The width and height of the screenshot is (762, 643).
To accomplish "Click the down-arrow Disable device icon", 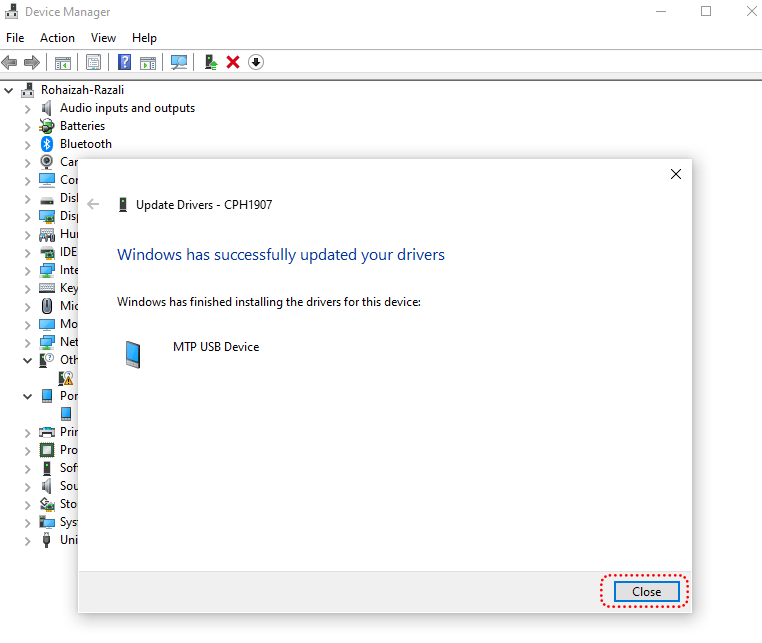I will pyautogui.click(x=256, y=62).
